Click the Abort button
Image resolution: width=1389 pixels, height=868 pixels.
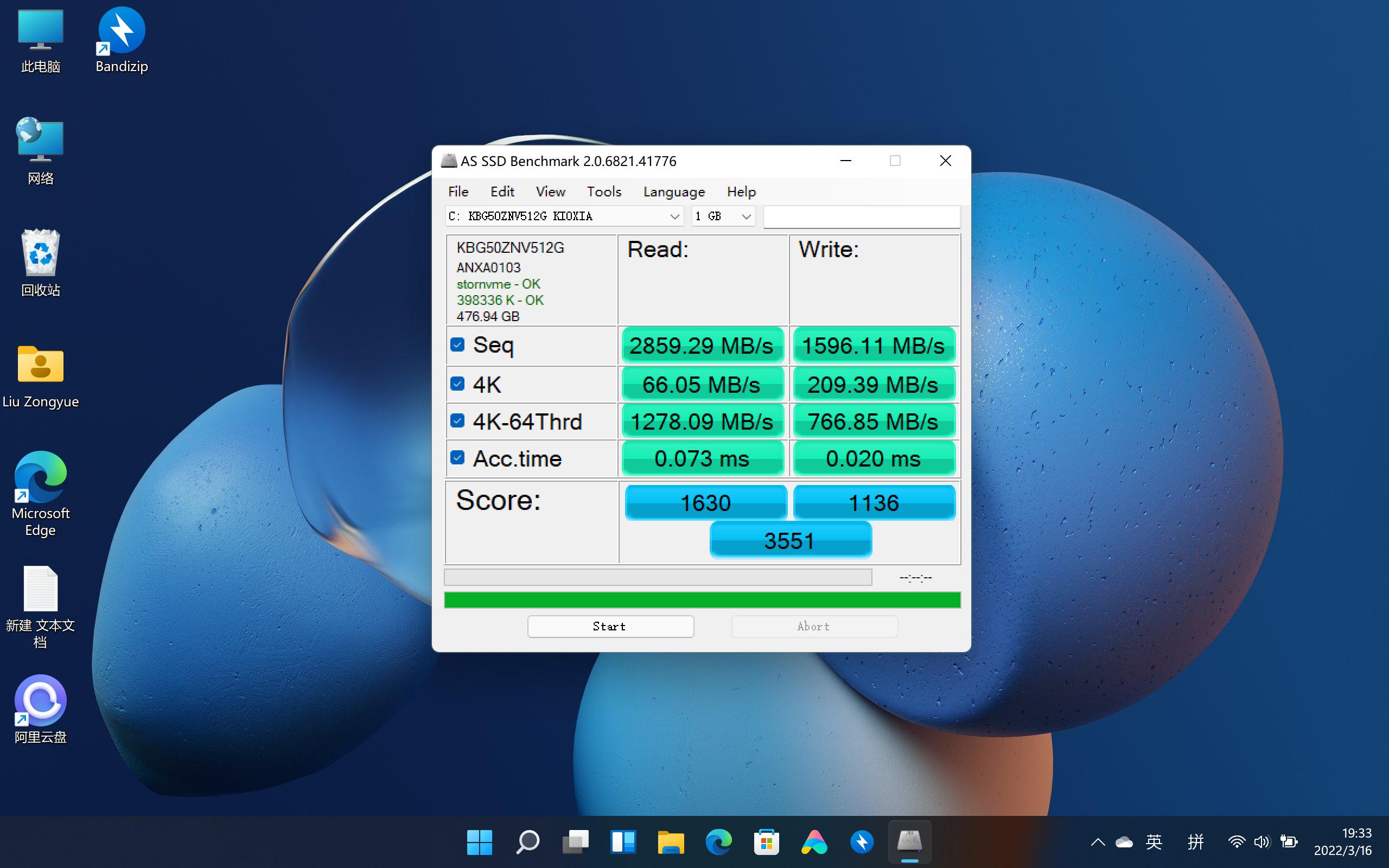813,626
